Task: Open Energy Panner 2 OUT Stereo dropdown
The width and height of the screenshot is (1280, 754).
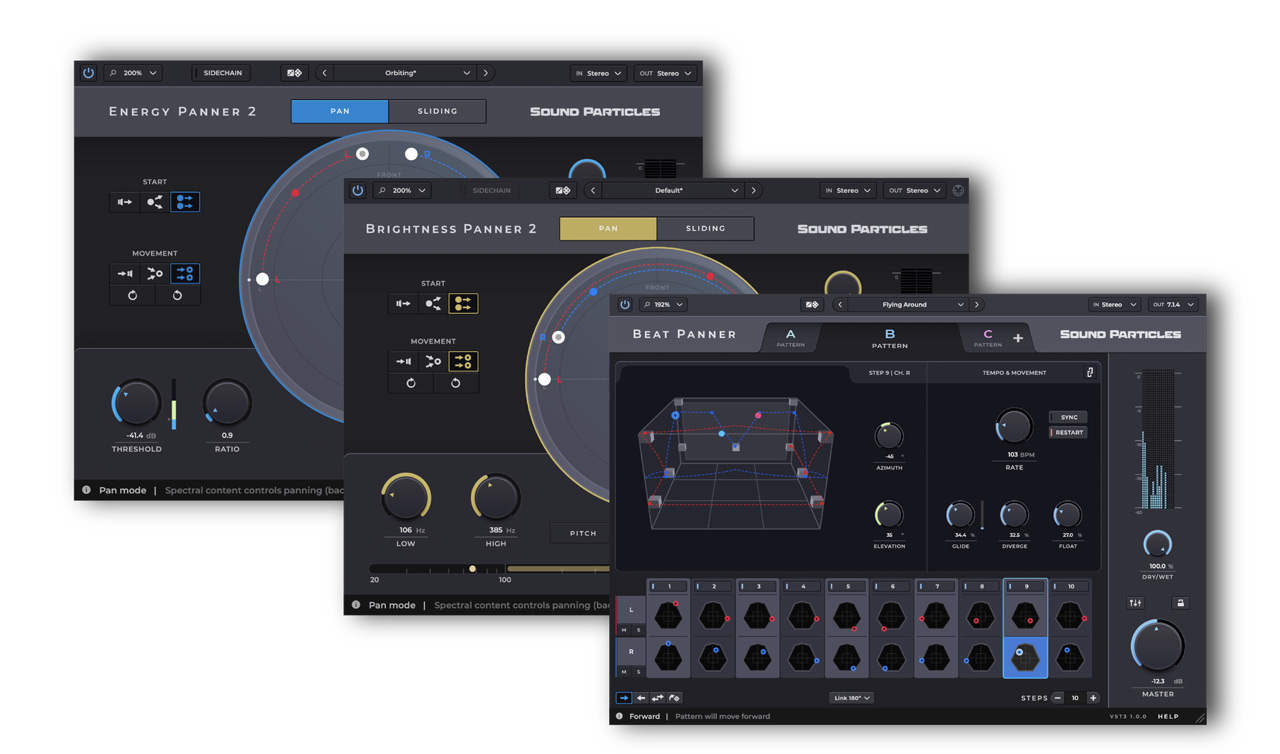Action: [665, 73]
